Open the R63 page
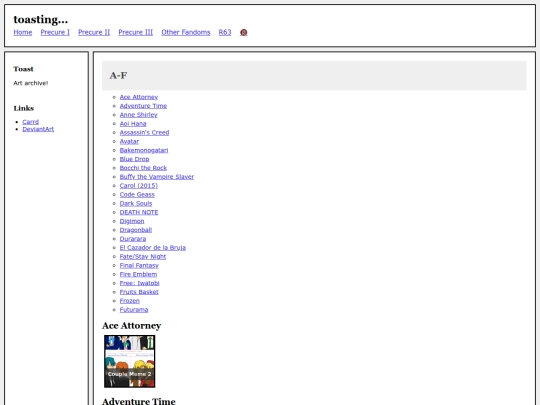Image resolution: width=540 pixels, height=405 pixels. 225,32
